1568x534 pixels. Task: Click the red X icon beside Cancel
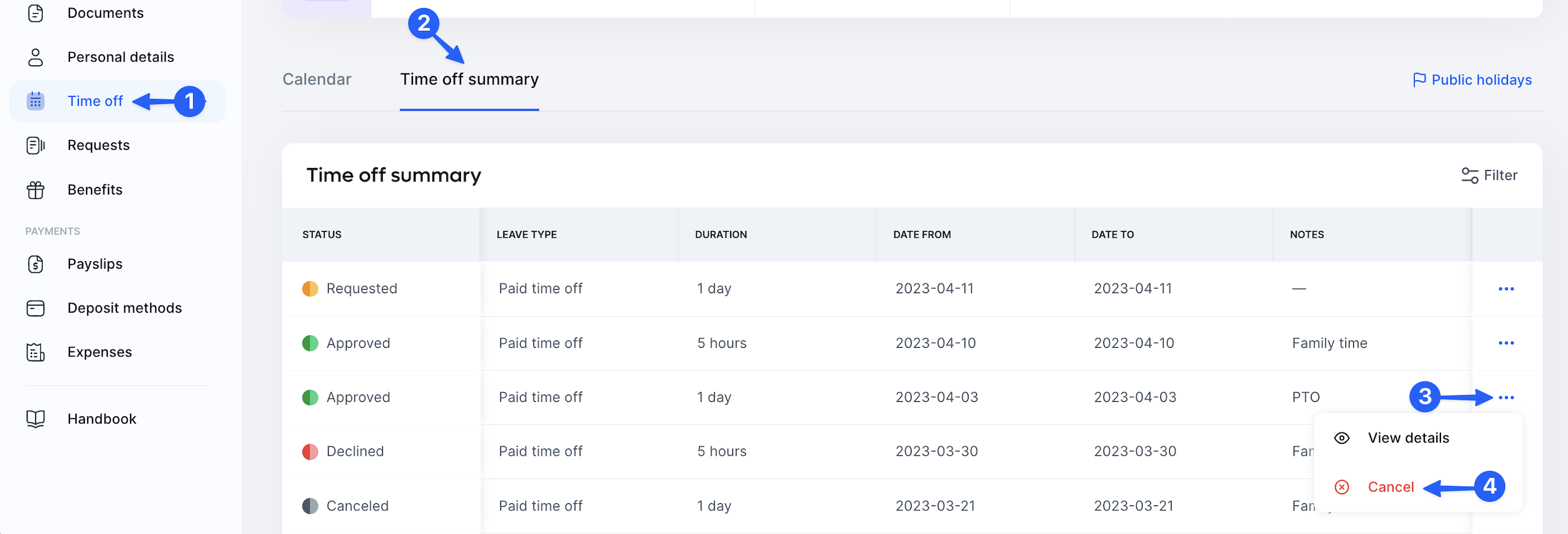tap(1341, 487)
